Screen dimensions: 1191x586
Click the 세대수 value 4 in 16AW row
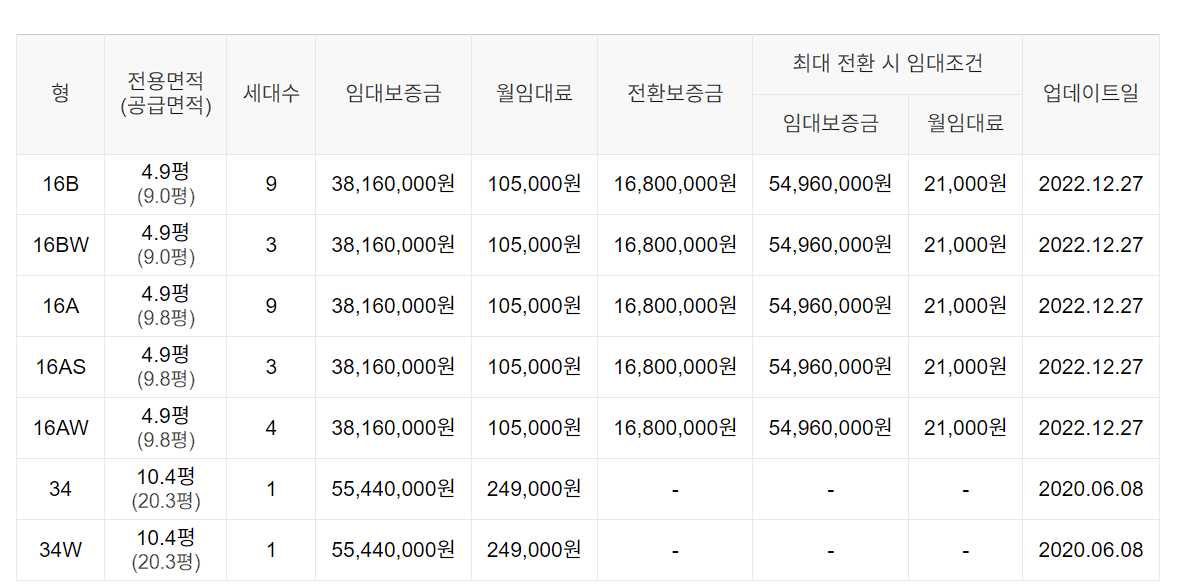click(x=271, y=428)
